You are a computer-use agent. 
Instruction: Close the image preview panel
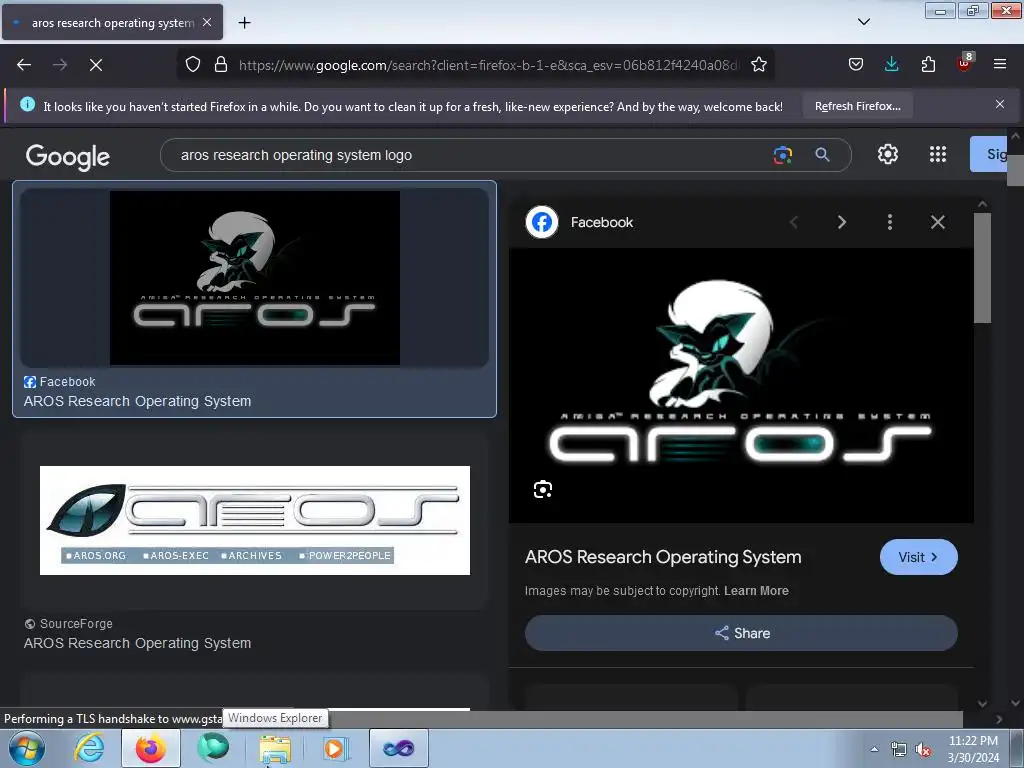click(938, 222)
